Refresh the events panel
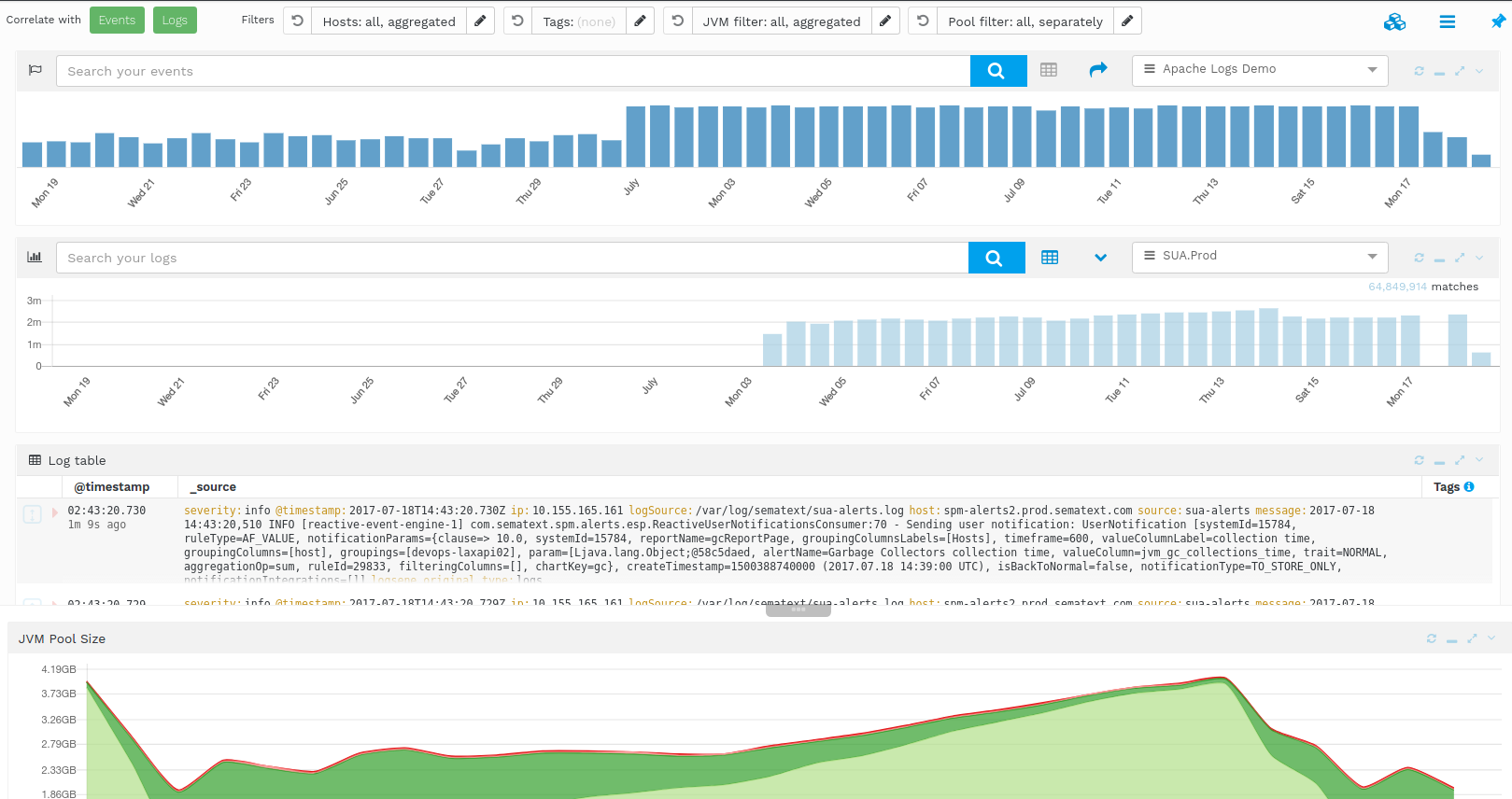This screenshot has height=799, width=1512. pyautogui.click(x=1420, y=71)
